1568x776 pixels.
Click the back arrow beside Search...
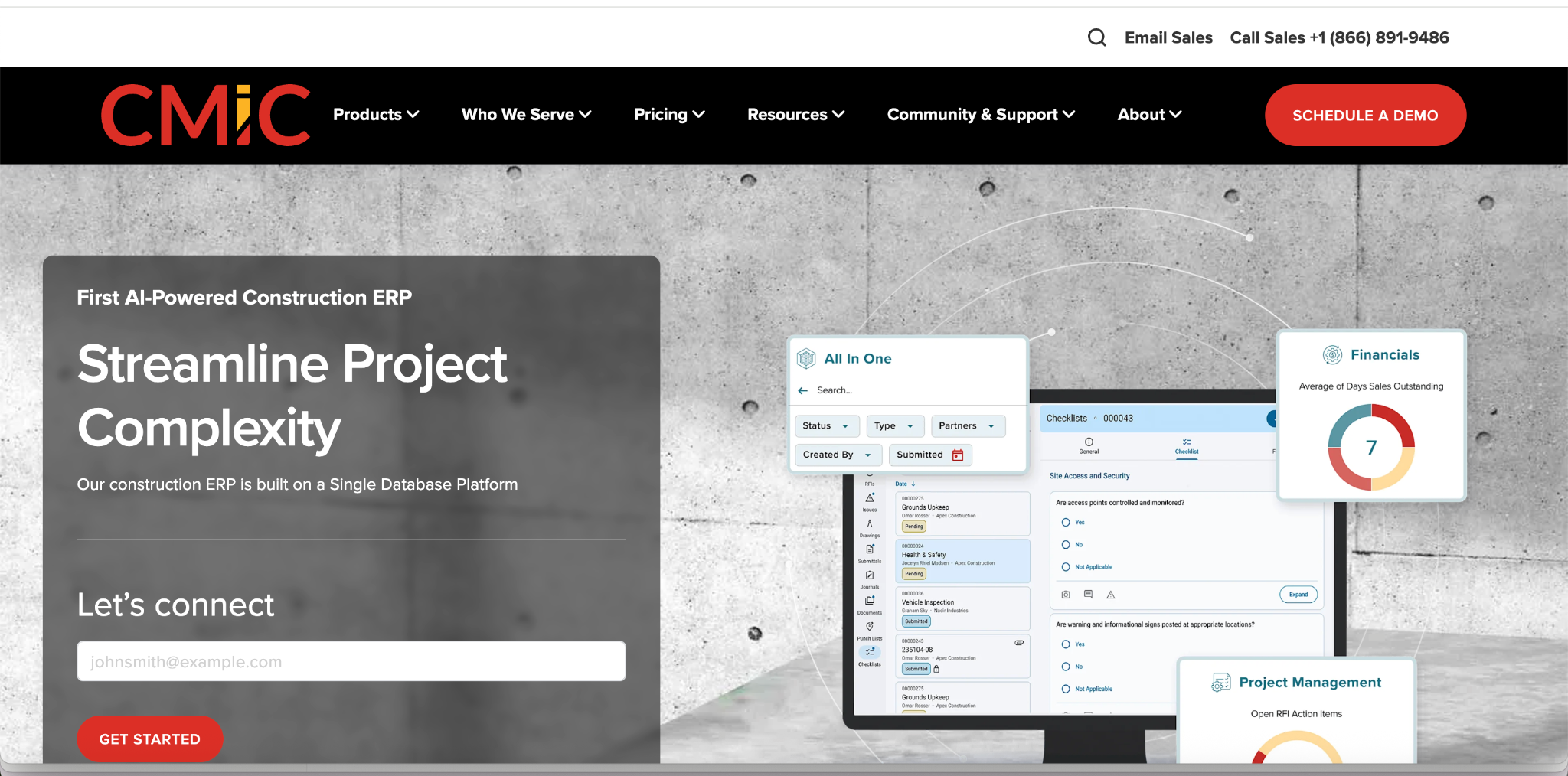click(803, 390)
